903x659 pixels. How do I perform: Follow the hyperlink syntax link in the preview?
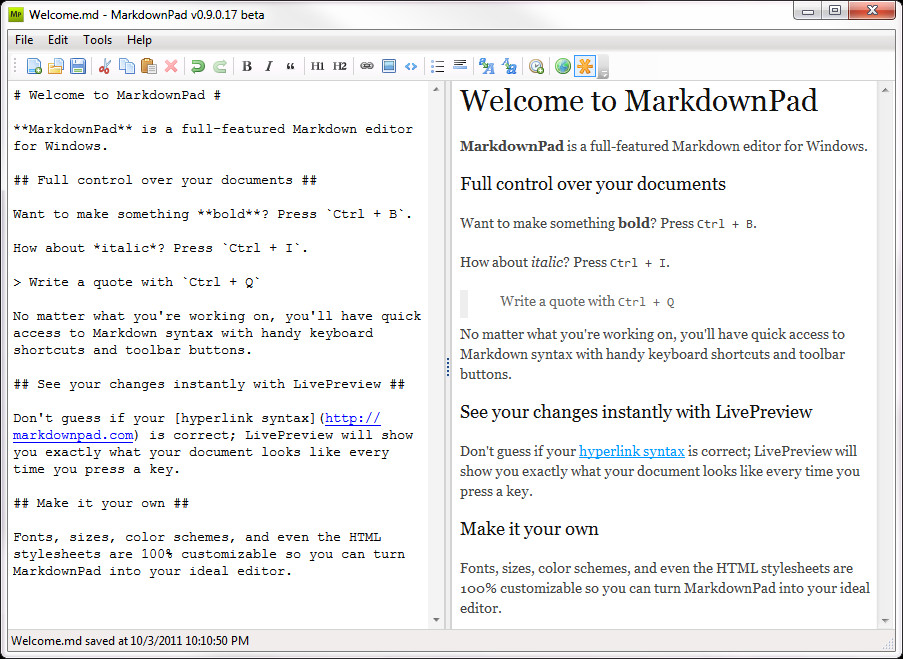[632, 451]
